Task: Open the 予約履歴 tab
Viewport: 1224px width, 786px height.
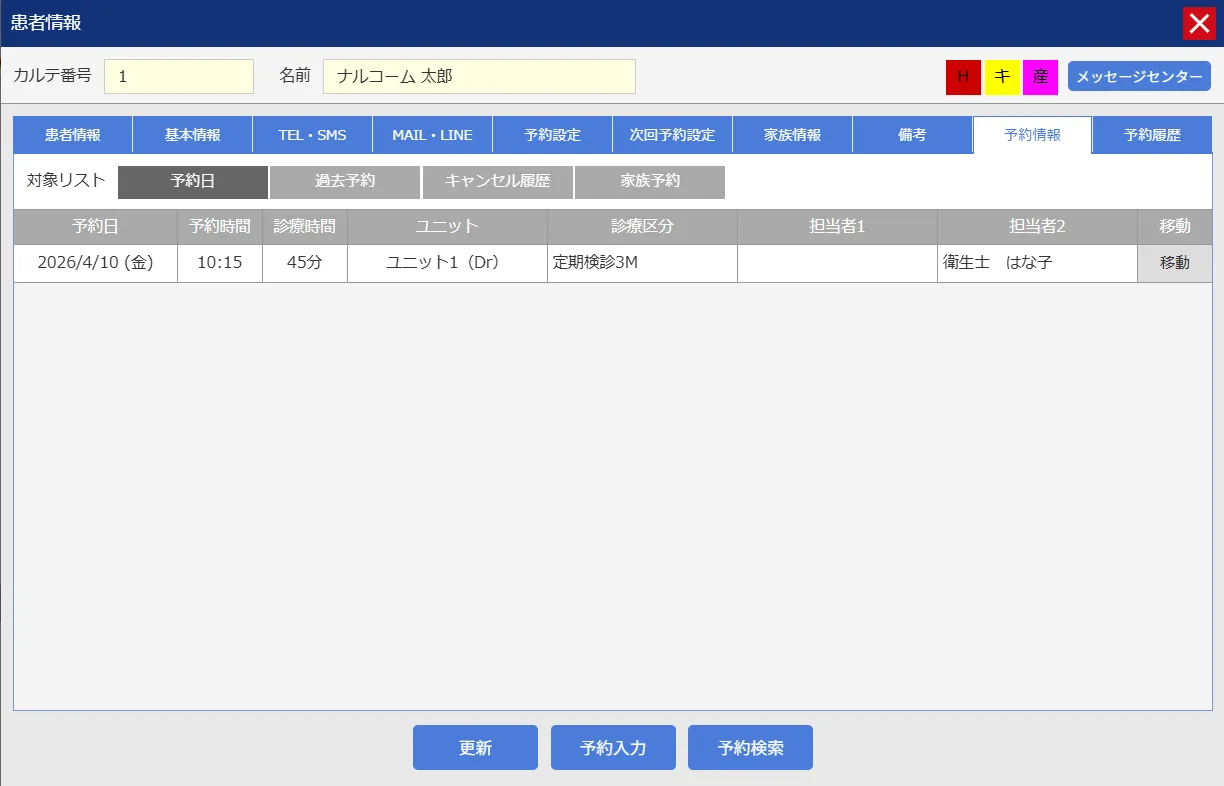Action: click(x=1152, y=135)
